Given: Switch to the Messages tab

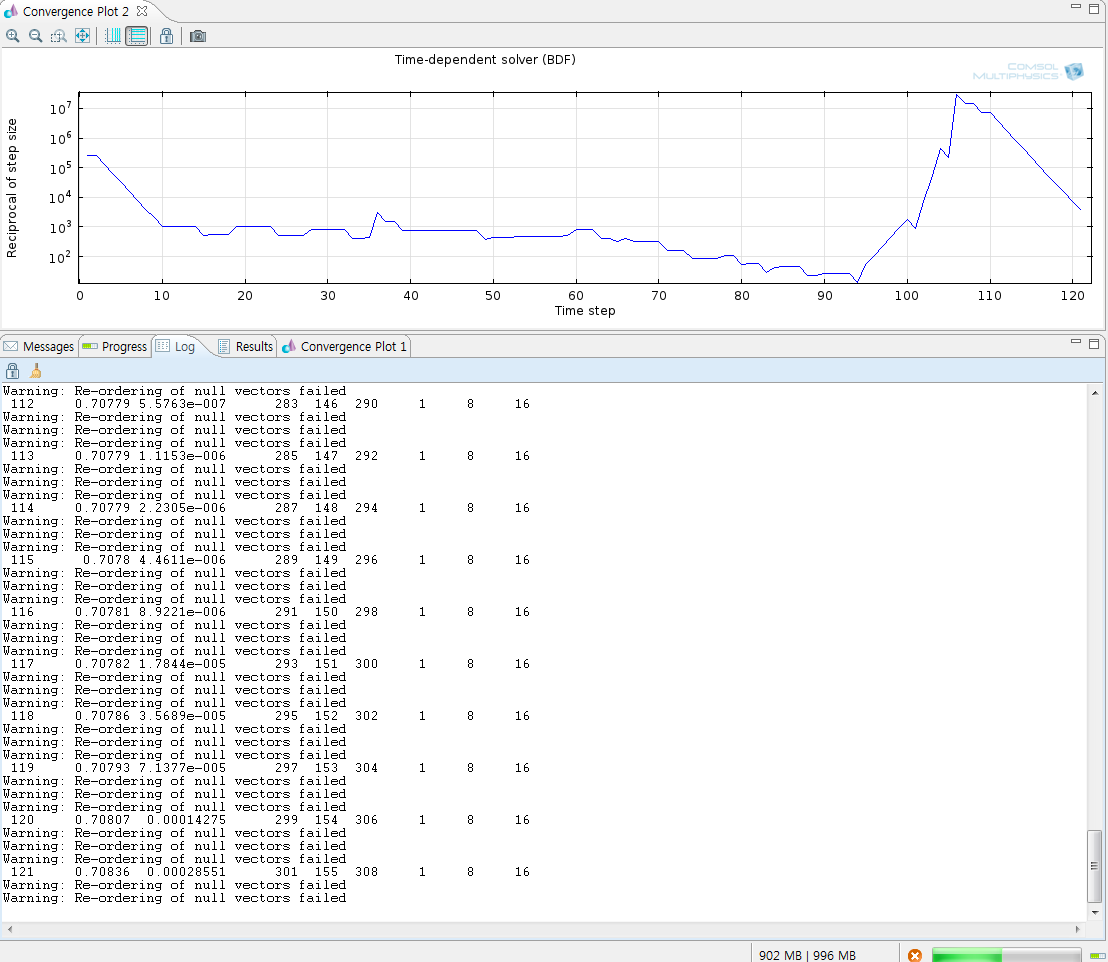Looking at the screenshot, I should point(40,346).
